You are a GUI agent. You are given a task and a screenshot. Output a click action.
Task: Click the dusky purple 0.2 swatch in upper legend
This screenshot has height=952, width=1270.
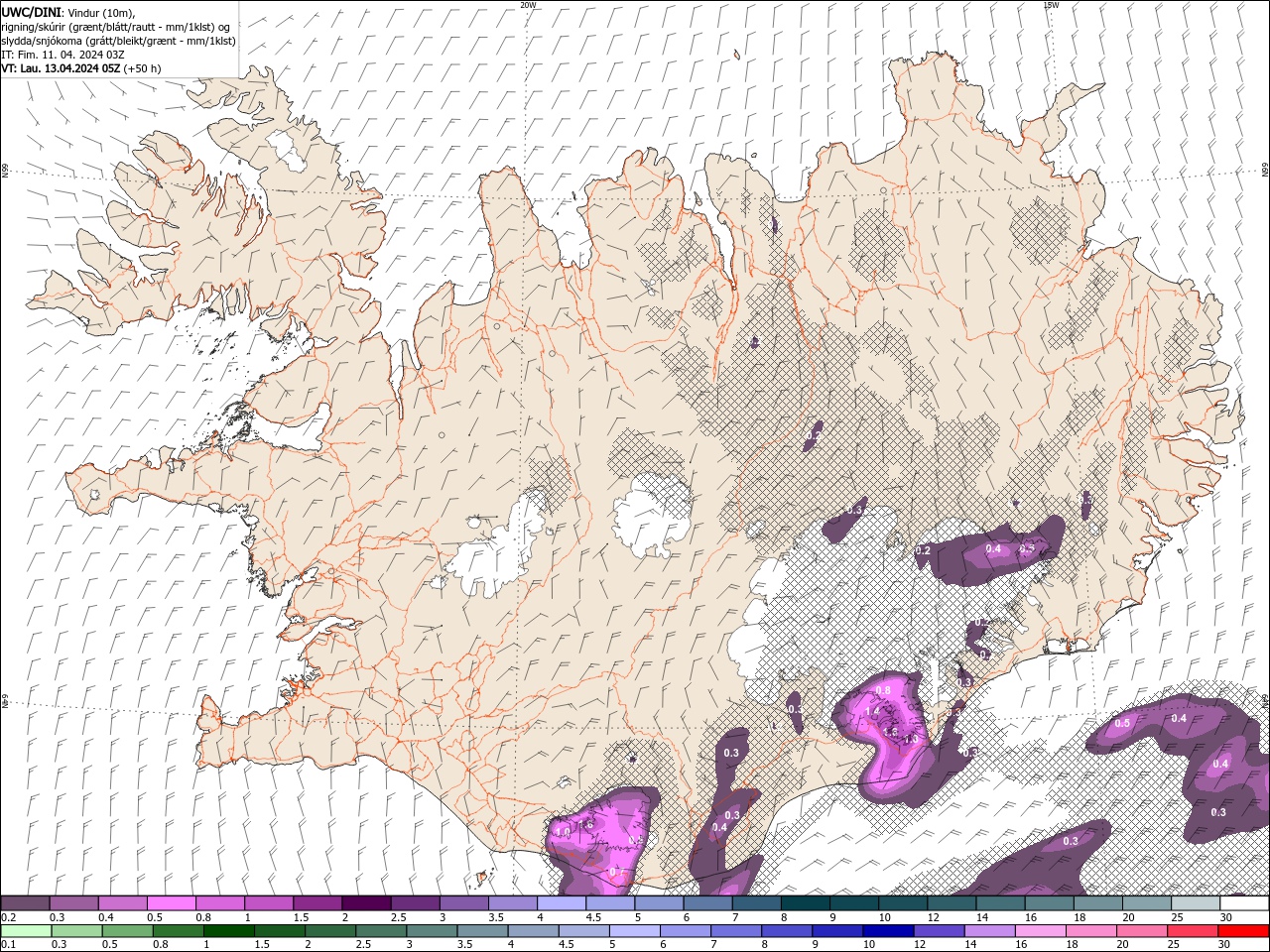25,903
